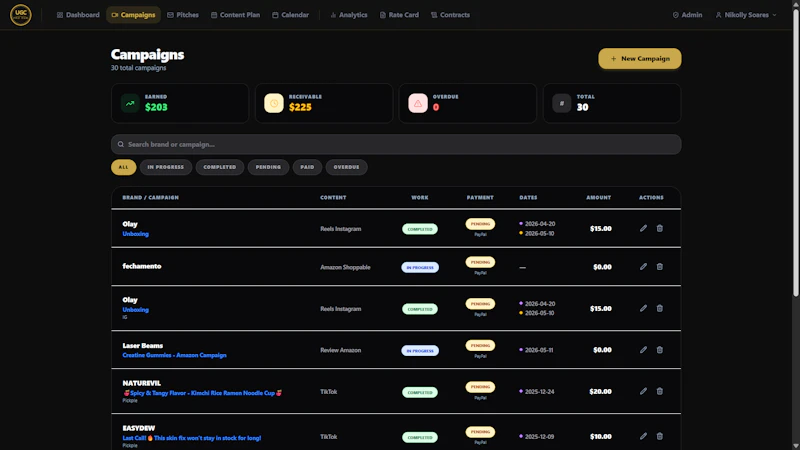Click the Brand / Campaign column header
This screenshot has width=800, height=450.
pyautogui.click(x=151, y=197)
